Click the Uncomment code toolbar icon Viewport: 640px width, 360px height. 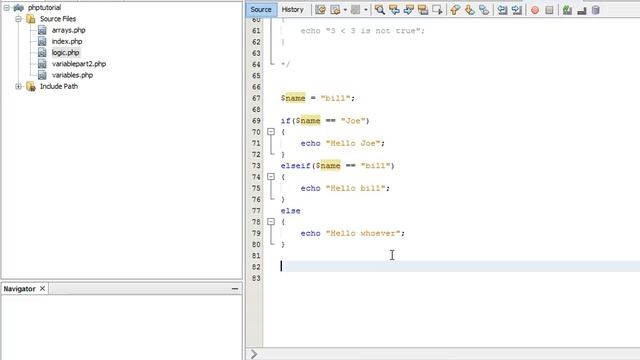582,10
